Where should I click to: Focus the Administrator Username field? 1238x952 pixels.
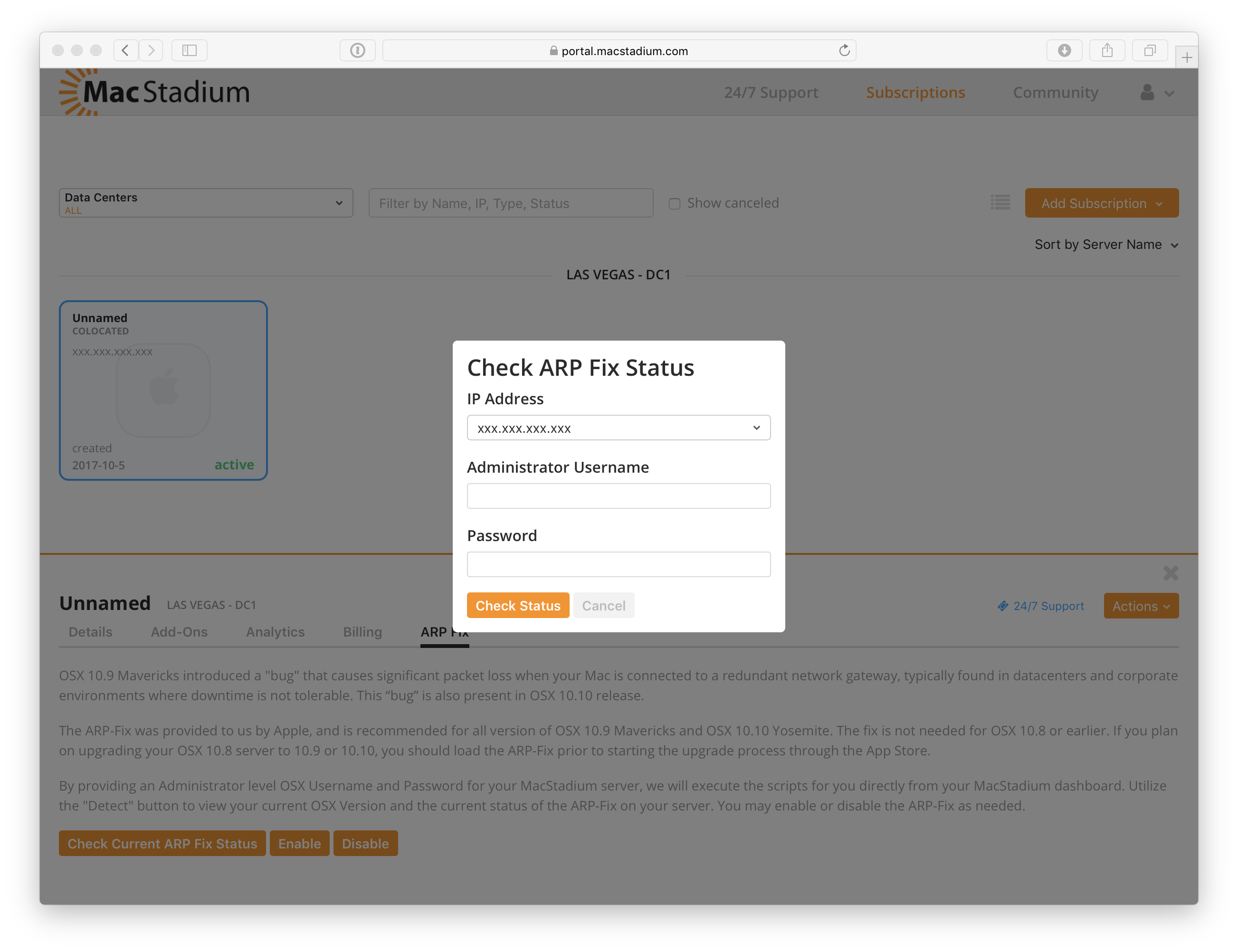618,496
